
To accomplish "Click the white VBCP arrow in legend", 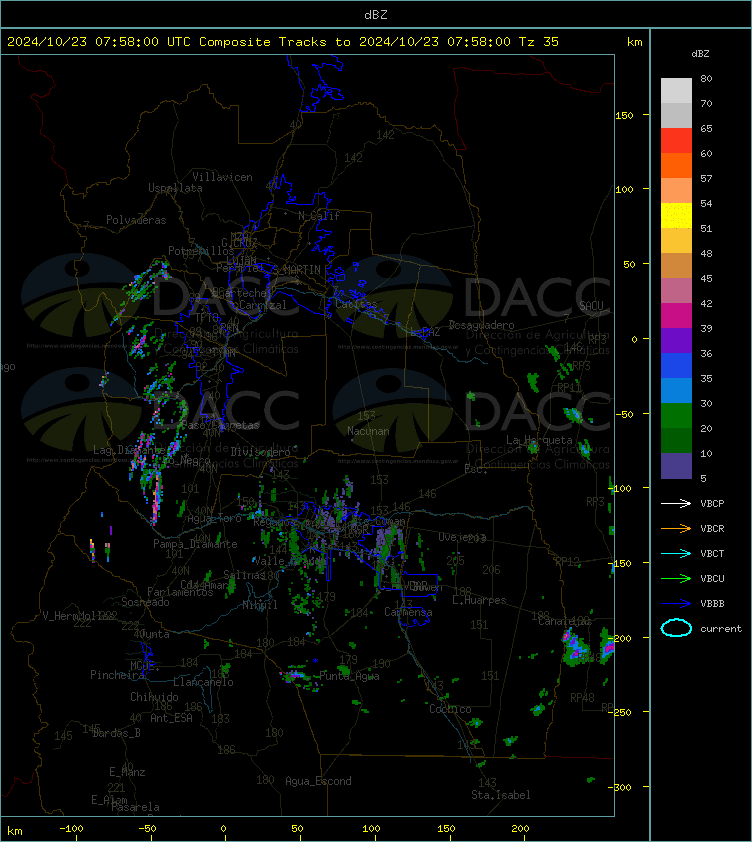I will point(676,503).
